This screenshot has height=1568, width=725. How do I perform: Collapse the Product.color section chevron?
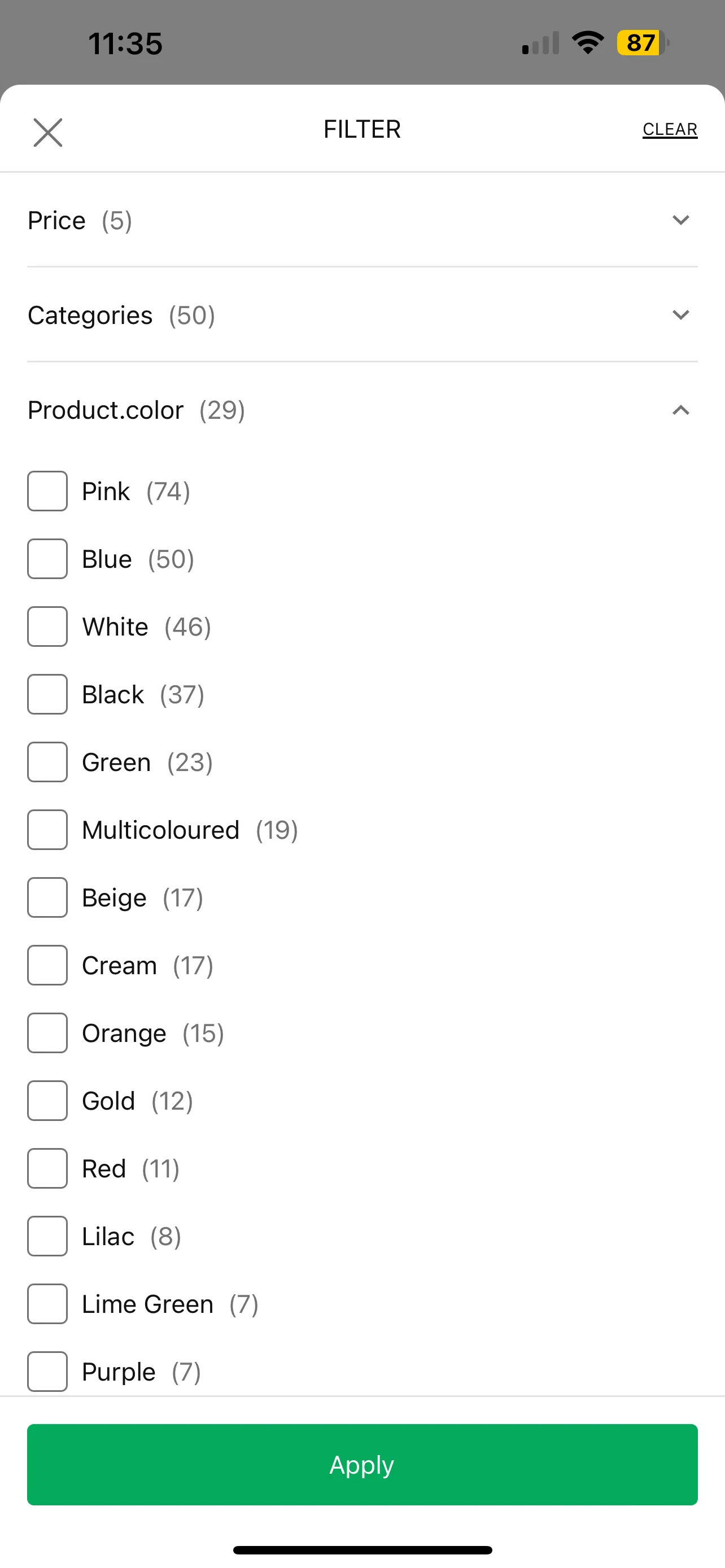pyautogui.click(x=680, y=410)
